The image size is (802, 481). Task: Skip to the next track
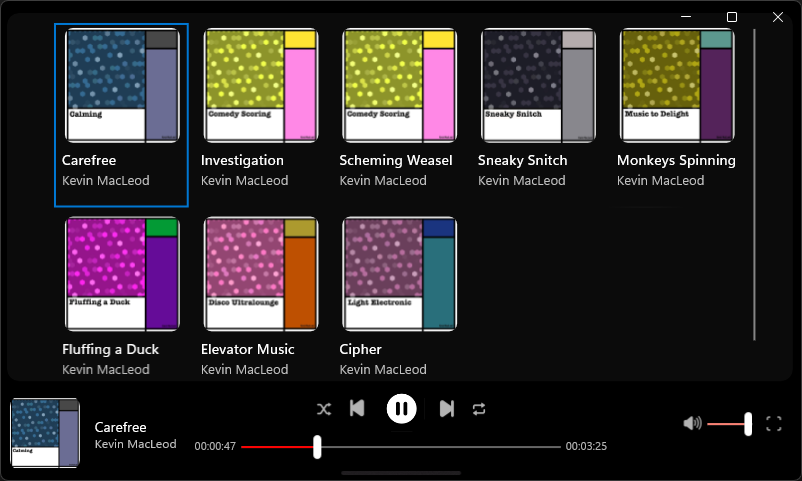pyautogui.click(x=447, y=408)
